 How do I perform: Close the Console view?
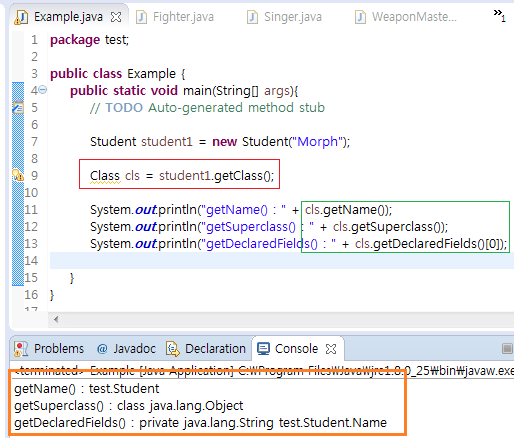pos(331,349)
